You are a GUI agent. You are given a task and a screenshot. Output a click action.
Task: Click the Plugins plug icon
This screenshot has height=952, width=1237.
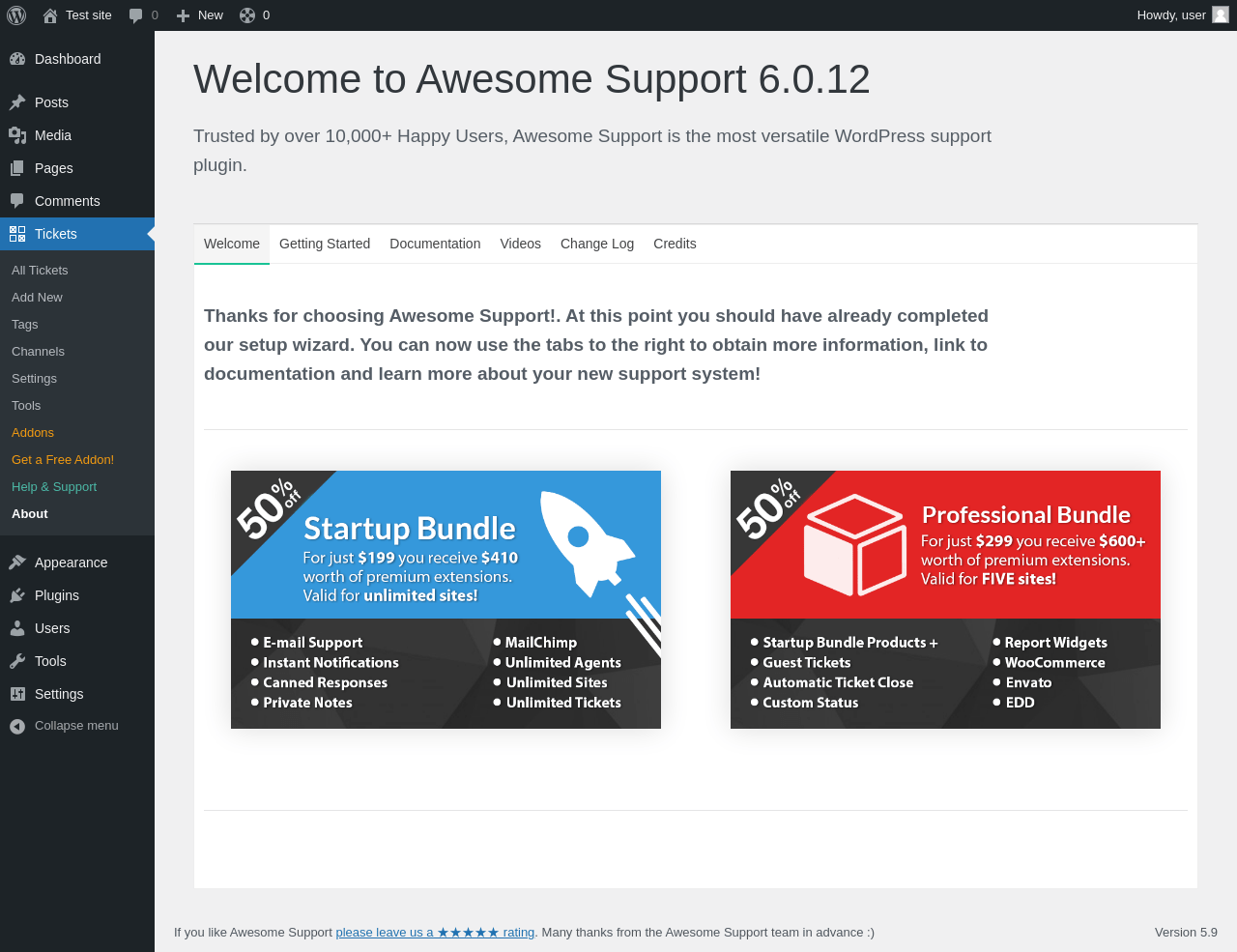click(x=17, y=595)
